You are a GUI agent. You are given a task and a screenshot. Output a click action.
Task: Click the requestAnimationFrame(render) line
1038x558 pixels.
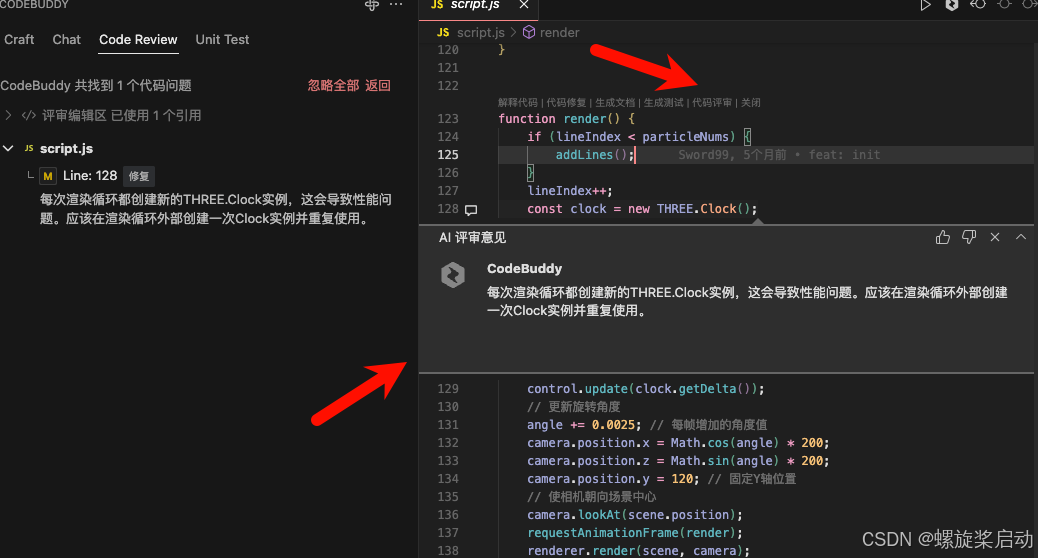tap(635, 533)
